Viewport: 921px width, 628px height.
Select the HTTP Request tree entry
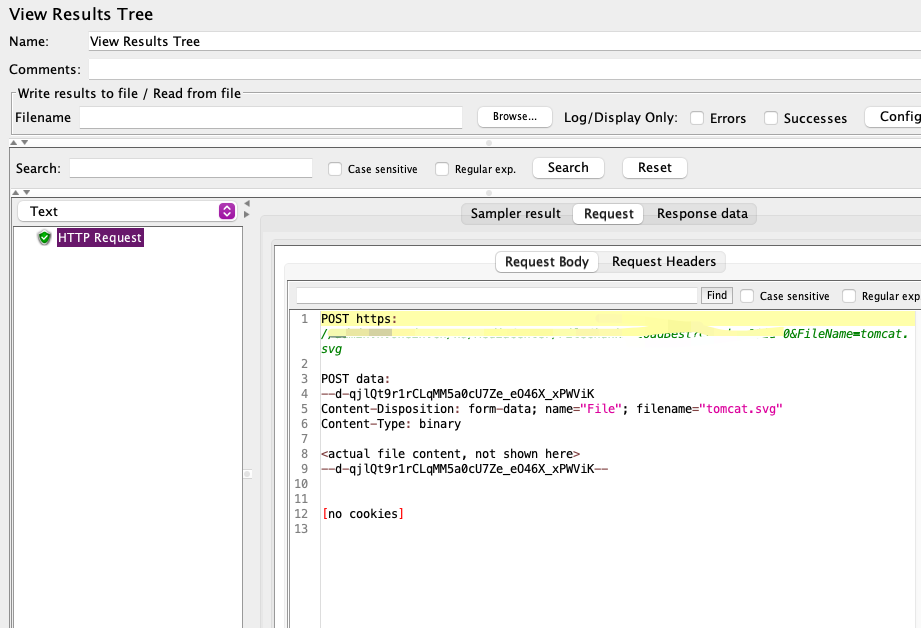point(100,238)
